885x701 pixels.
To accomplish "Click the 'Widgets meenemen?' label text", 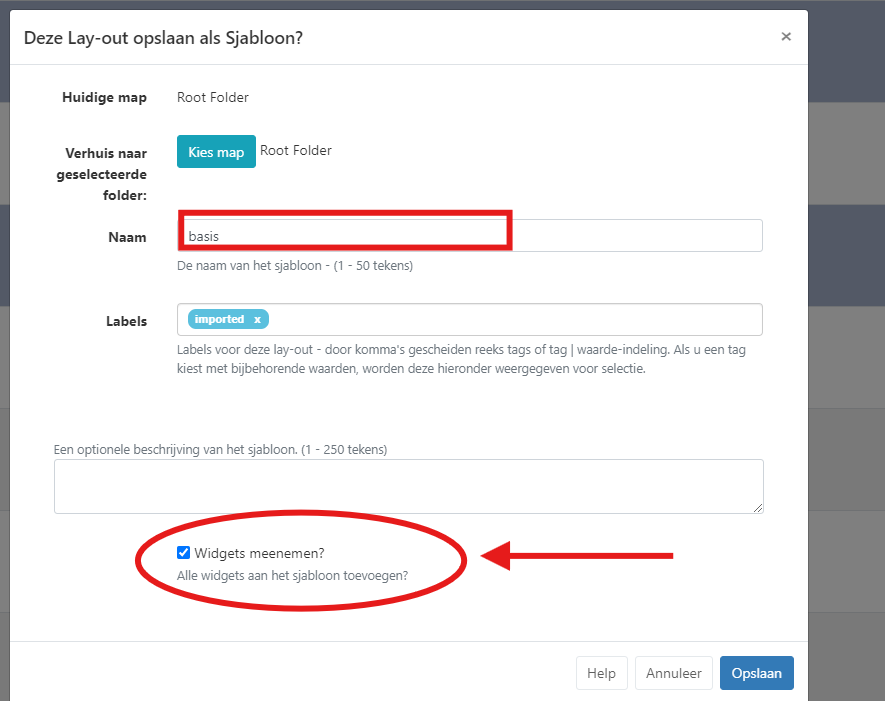I will [x=259, y=553].
